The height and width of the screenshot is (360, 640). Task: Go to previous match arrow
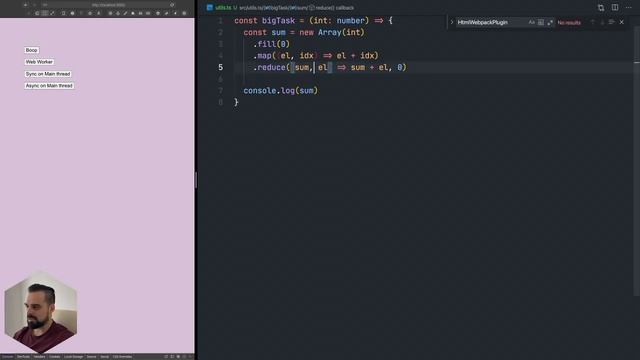[x=593, y=22]
